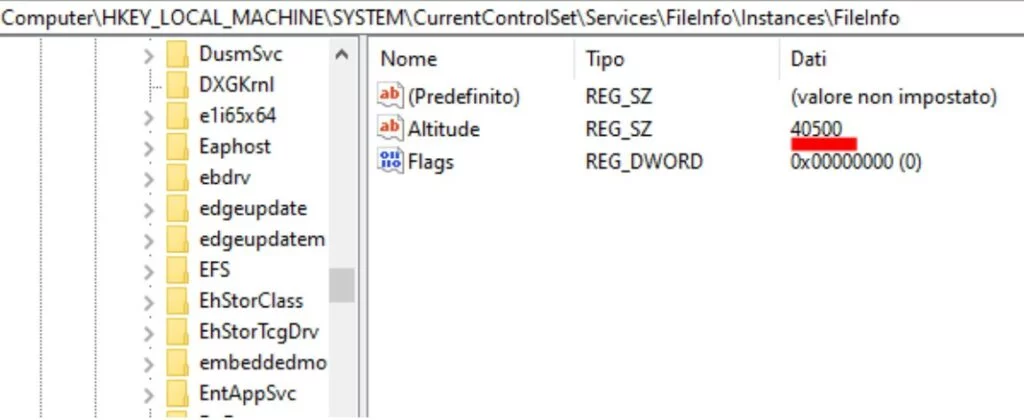This screenshot has width=1024, height=420.
Task: Click the Eaphost folder icon
Action: point(178,147)
